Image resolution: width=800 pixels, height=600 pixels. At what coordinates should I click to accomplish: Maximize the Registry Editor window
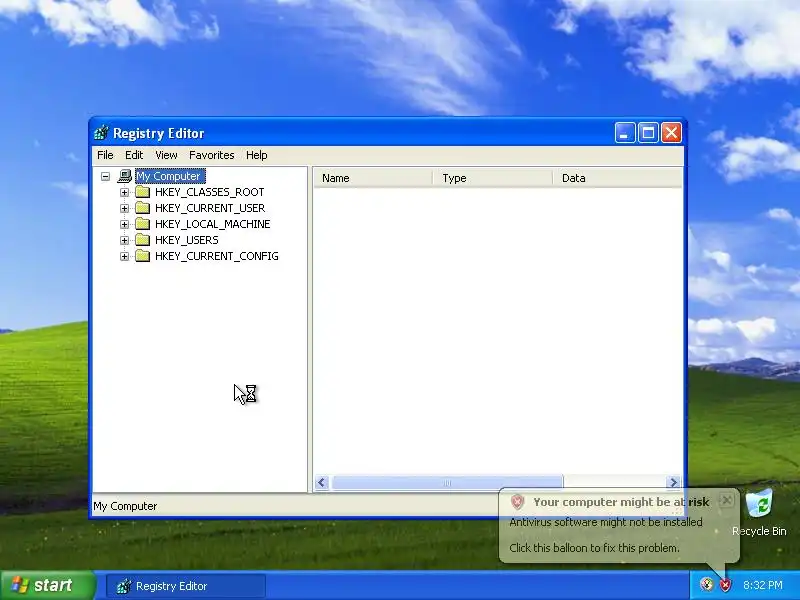(648, 133)
